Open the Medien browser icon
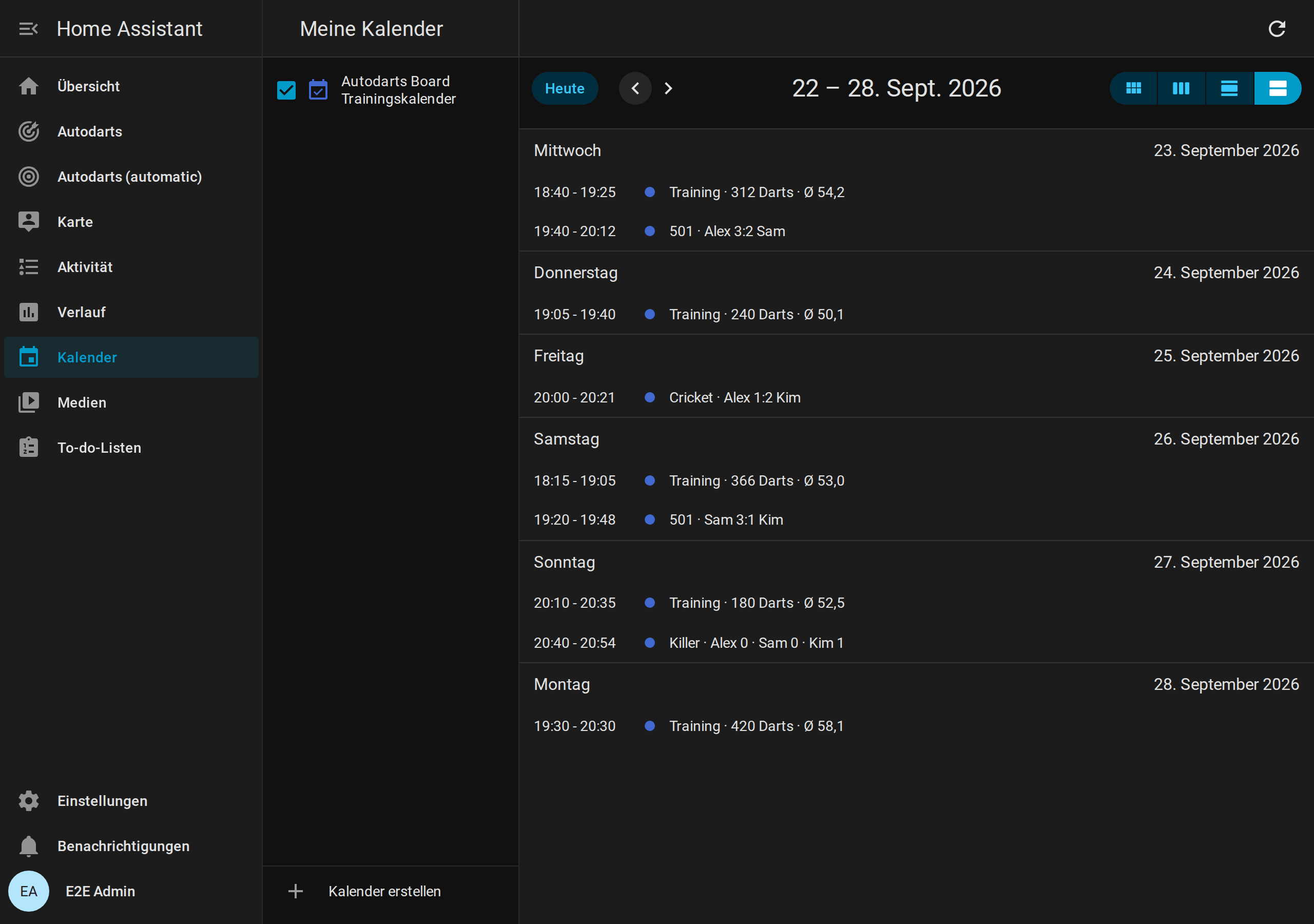This screenshot has height=924, width=1314. (29, 402)
